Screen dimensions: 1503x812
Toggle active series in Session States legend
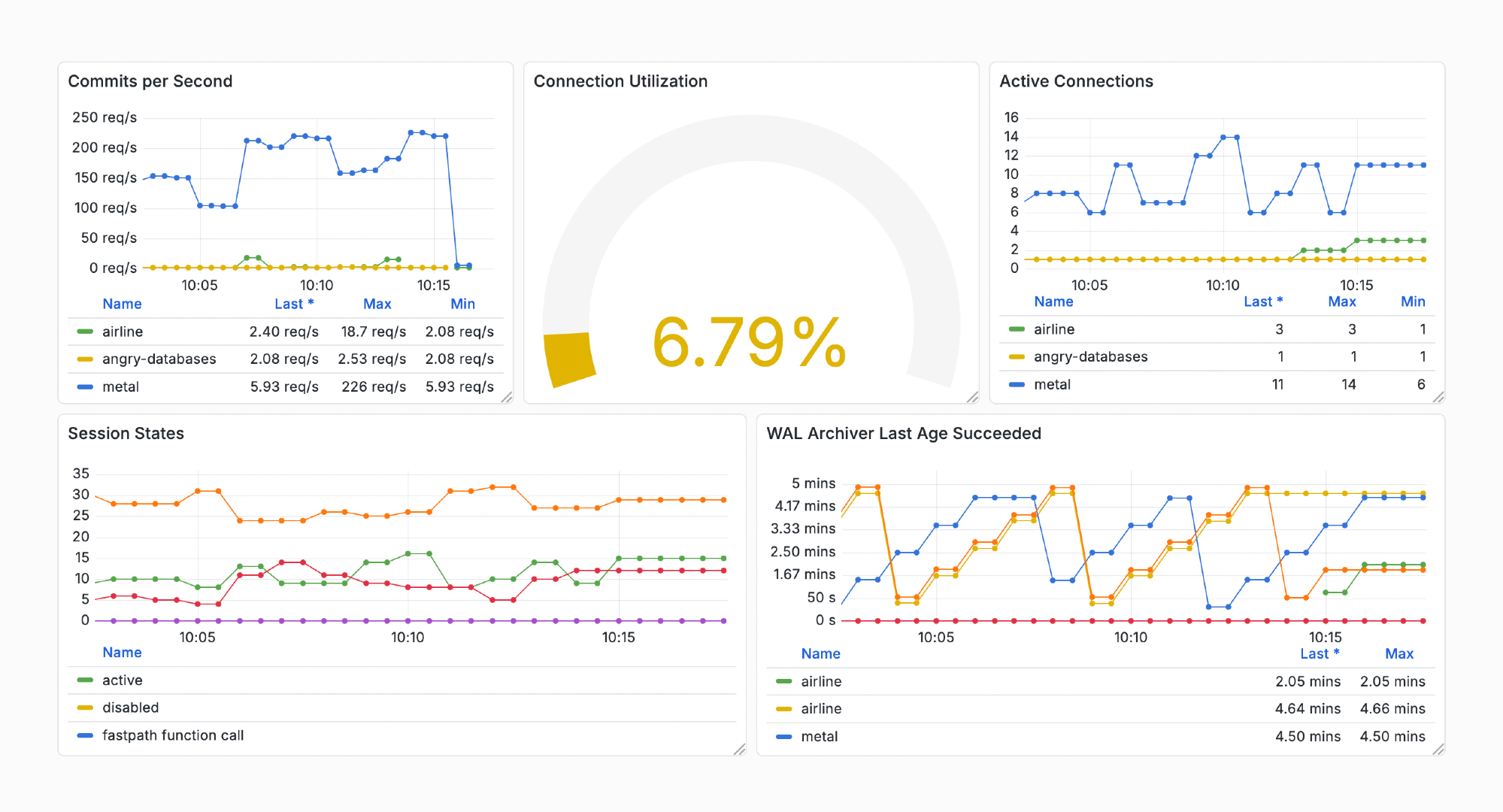(x=123, y=680)
